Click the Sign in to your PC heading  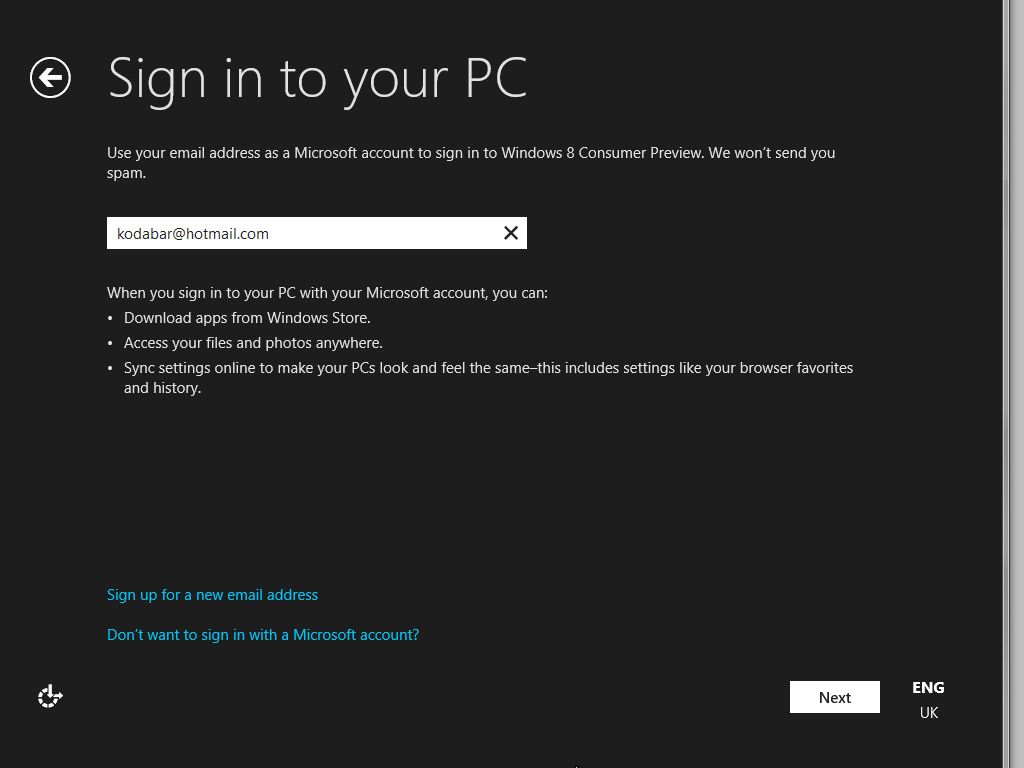pos(318,79)
